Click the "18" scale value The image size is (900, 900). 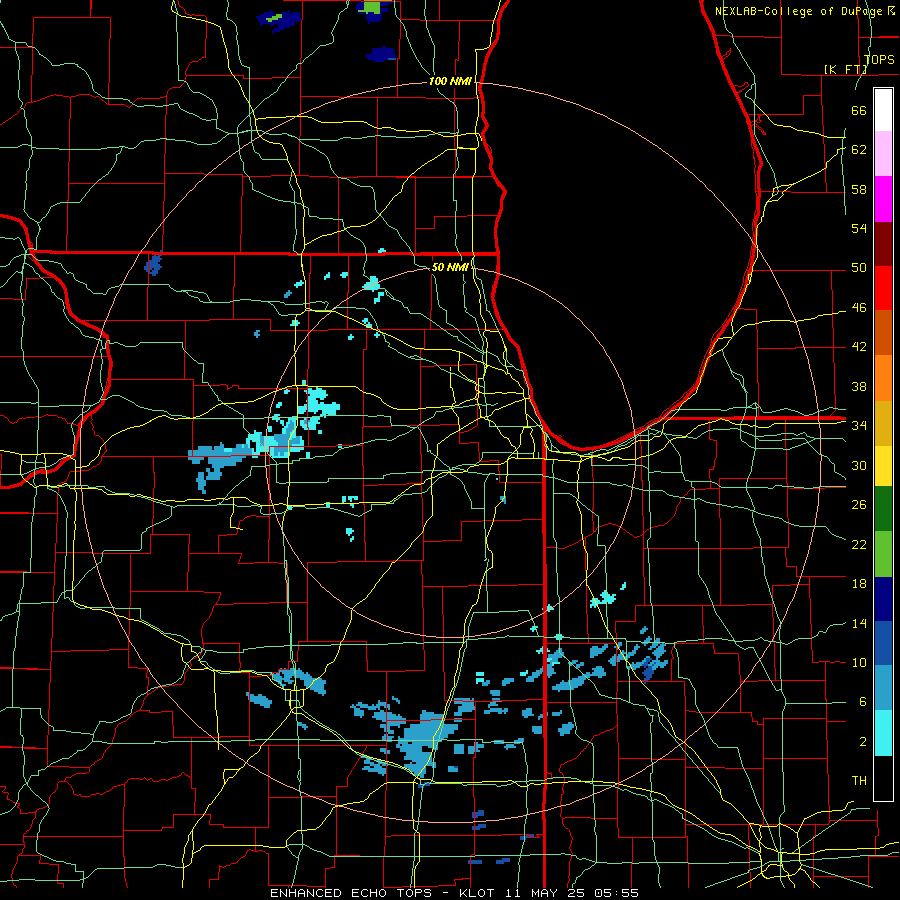859,584
